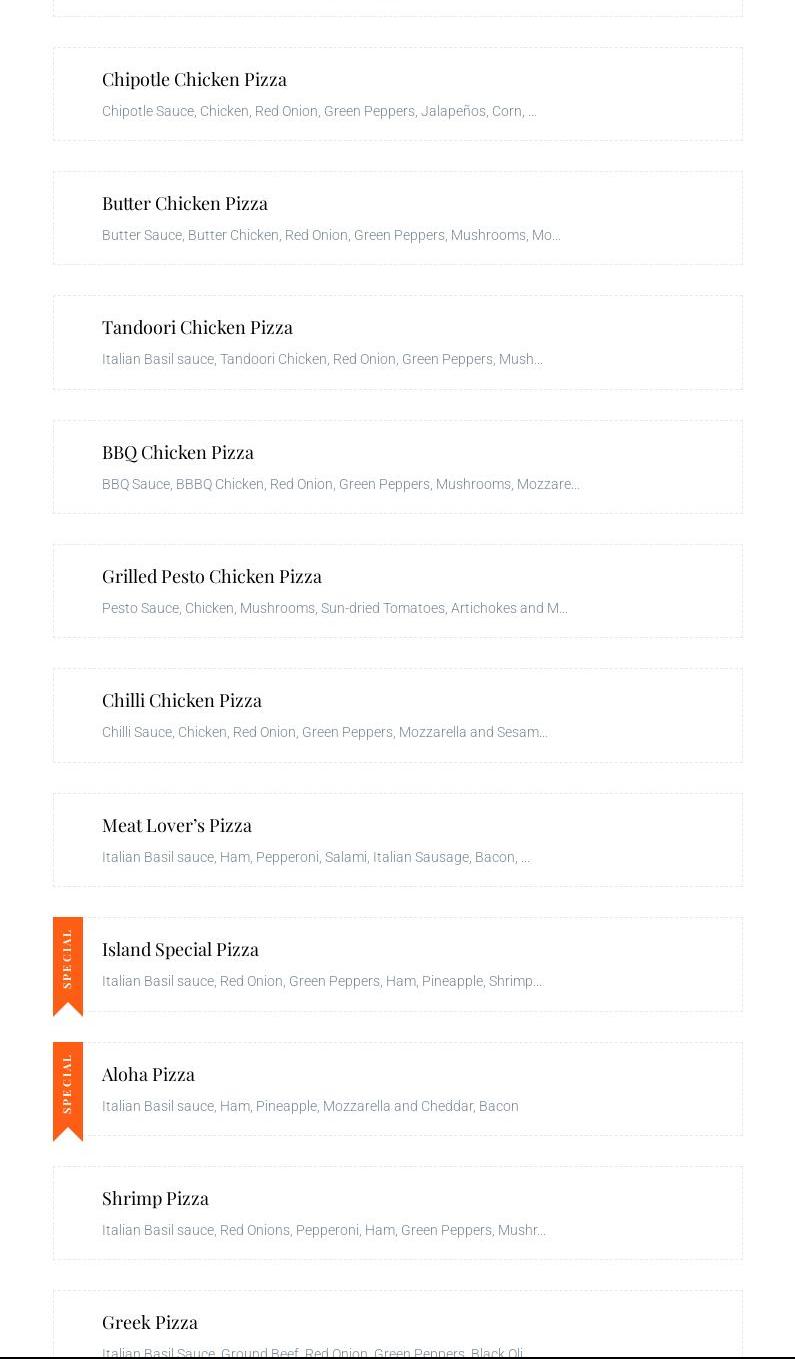This screenshot has width=795, height=1359.
Task: Click the Aloha Pizza ingredient description
Action: 310,1106
